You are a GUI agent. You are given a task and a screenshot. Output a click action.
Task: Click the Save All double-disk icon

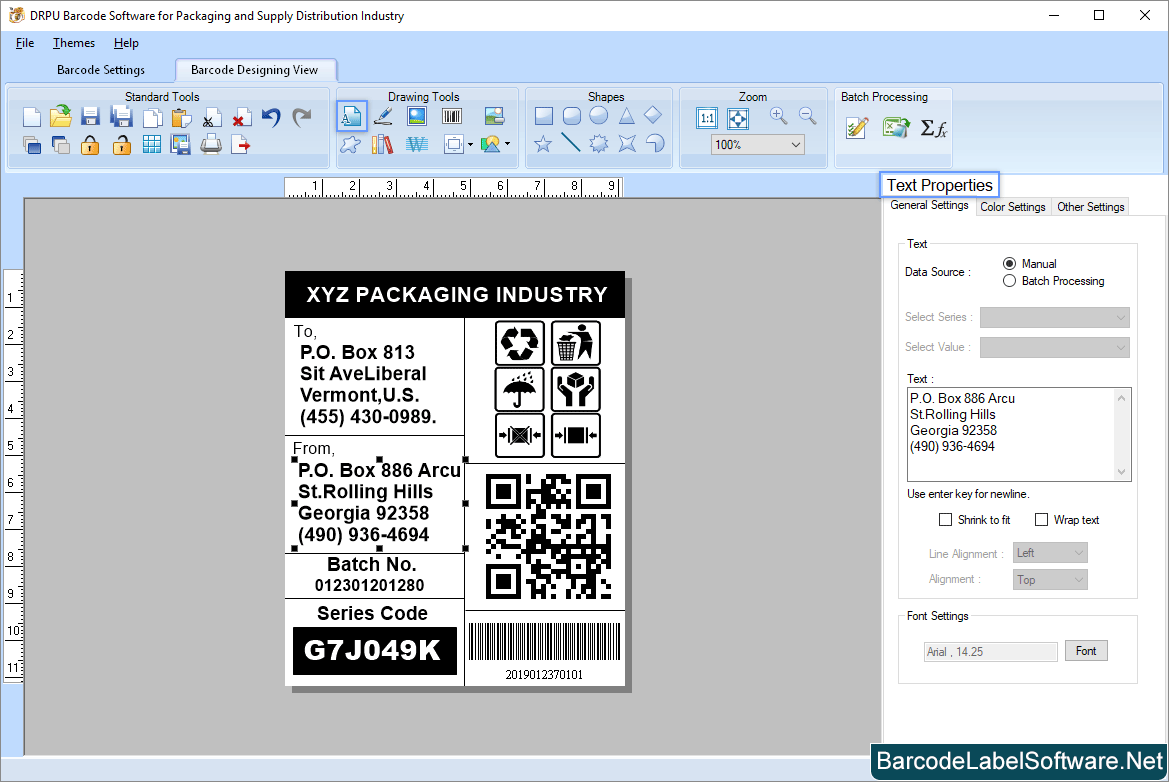121,117
